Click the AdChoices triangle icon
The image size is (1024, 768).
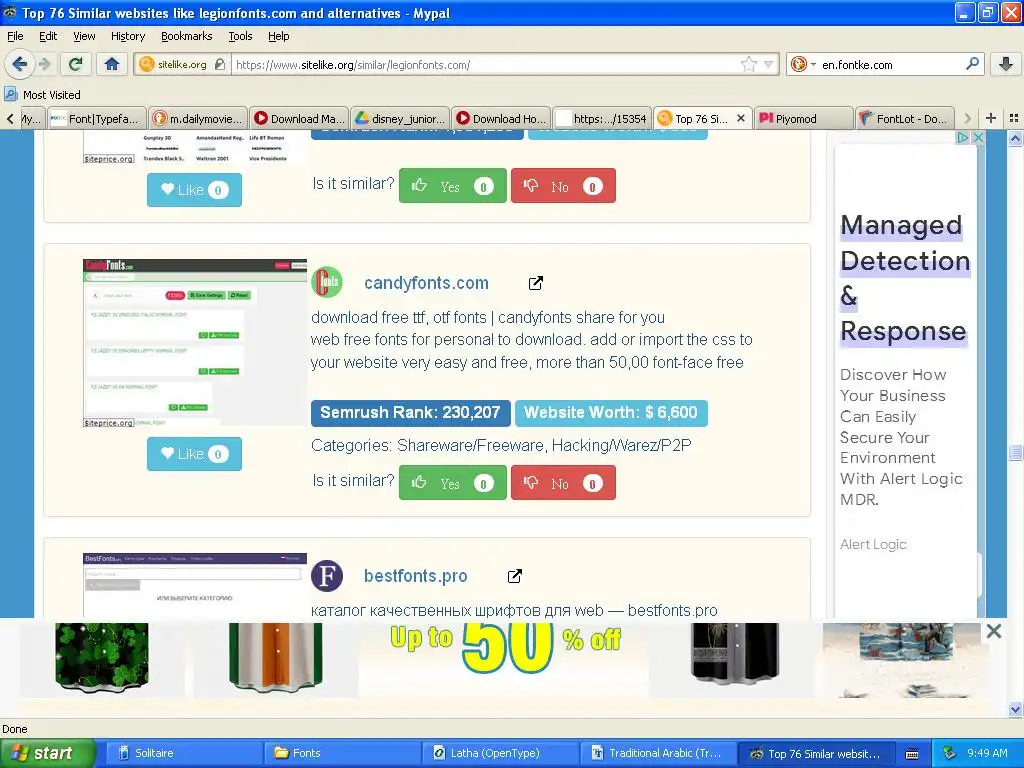pos(963,138)
